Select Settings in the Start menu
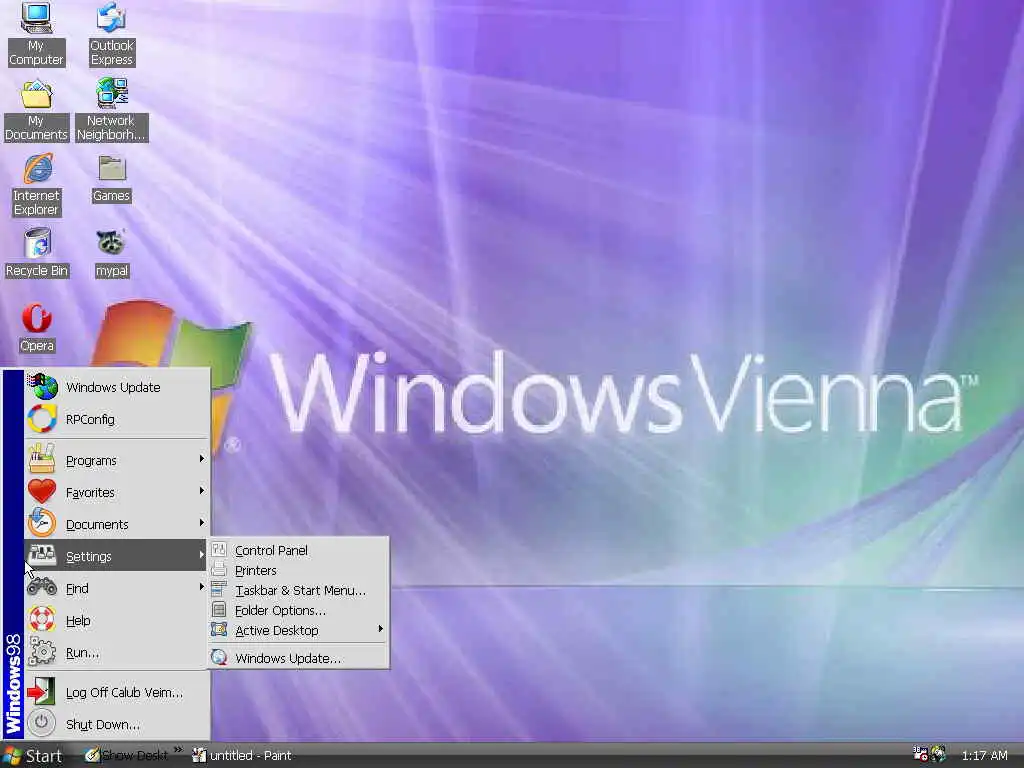 pos(116,556)
